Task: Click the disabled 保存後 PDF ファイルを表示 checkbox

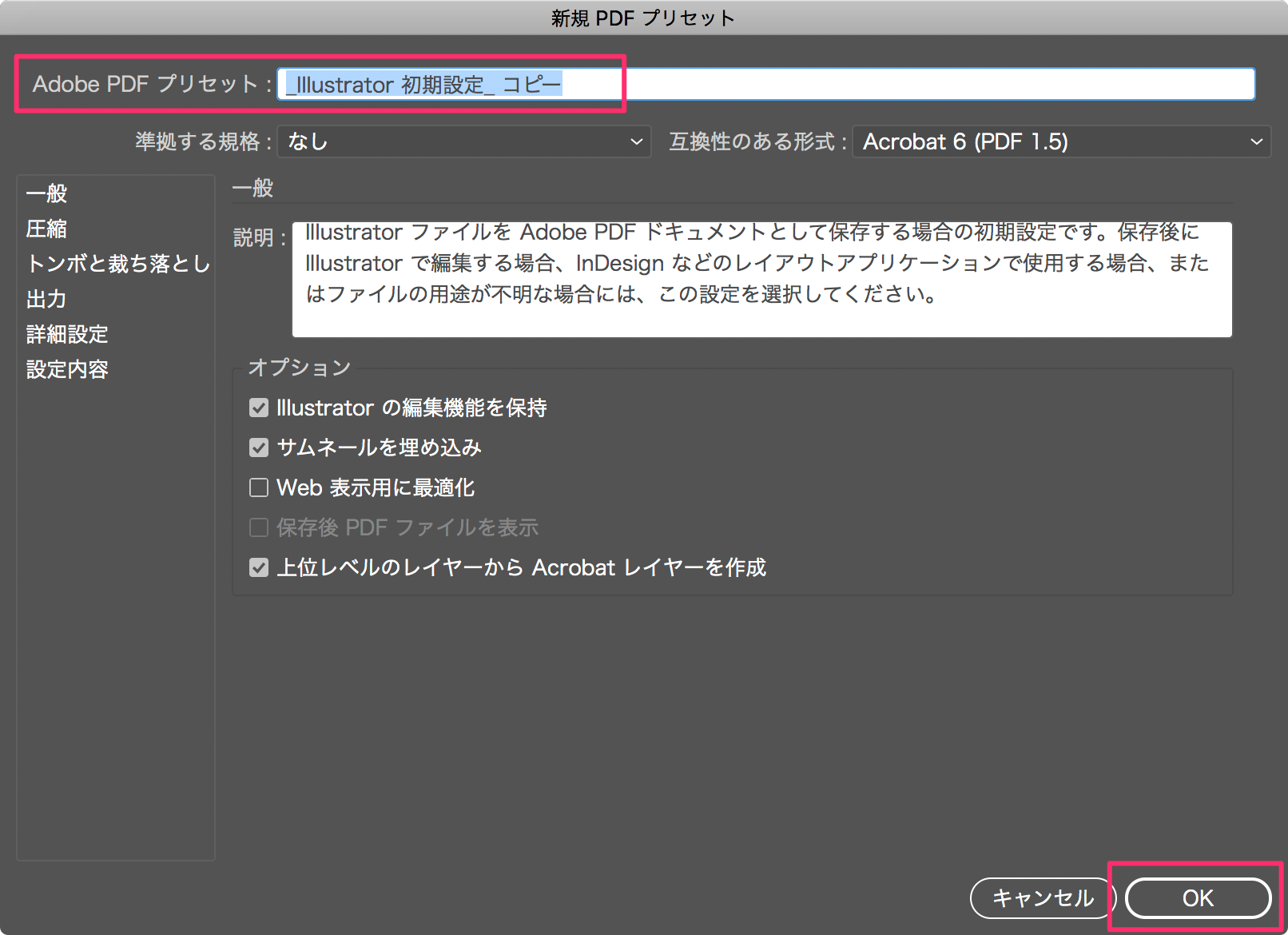Action: tap(259, 527)
